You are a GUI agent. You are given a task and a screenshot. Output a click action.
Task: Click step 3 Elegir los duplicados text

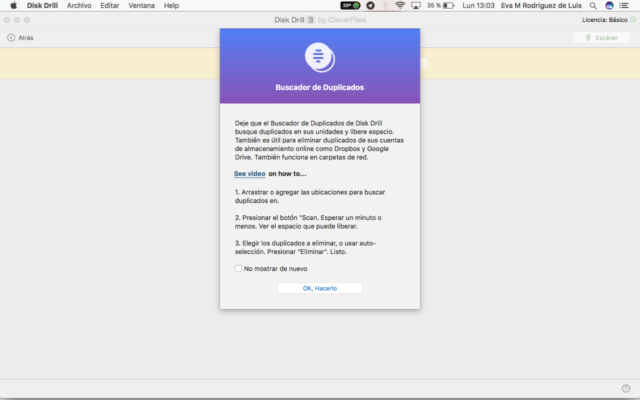click(x=305, y=247)
